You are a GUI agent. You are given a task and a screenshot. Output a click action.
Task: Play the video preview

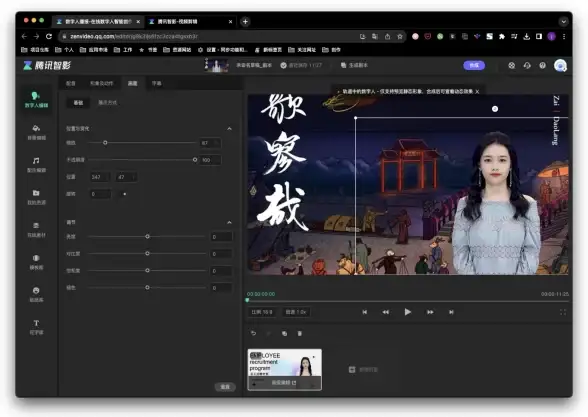(x=408, y=312)
